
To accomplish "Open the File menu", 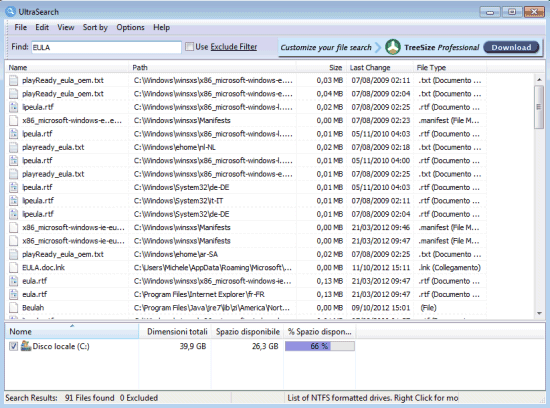I will click(20, 27).
